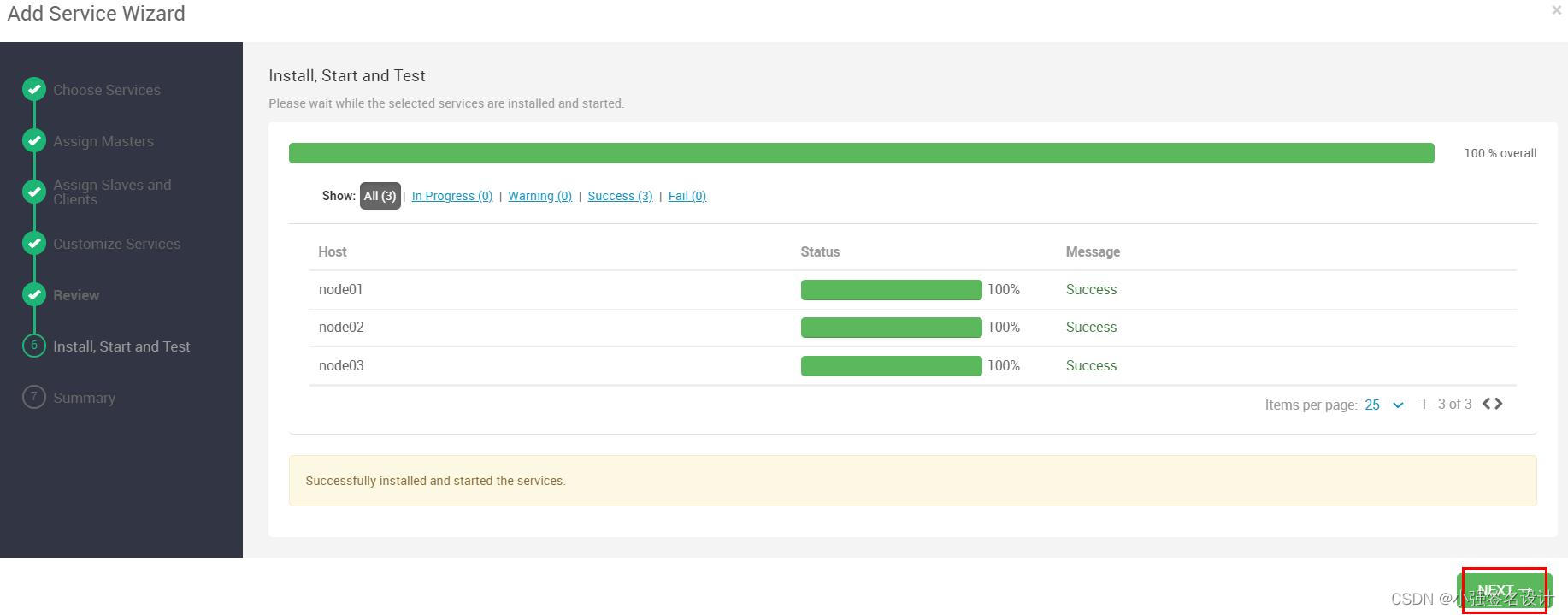Click the node02 host name
Viewport: 1568px width, 615px height.
point(341,327)
